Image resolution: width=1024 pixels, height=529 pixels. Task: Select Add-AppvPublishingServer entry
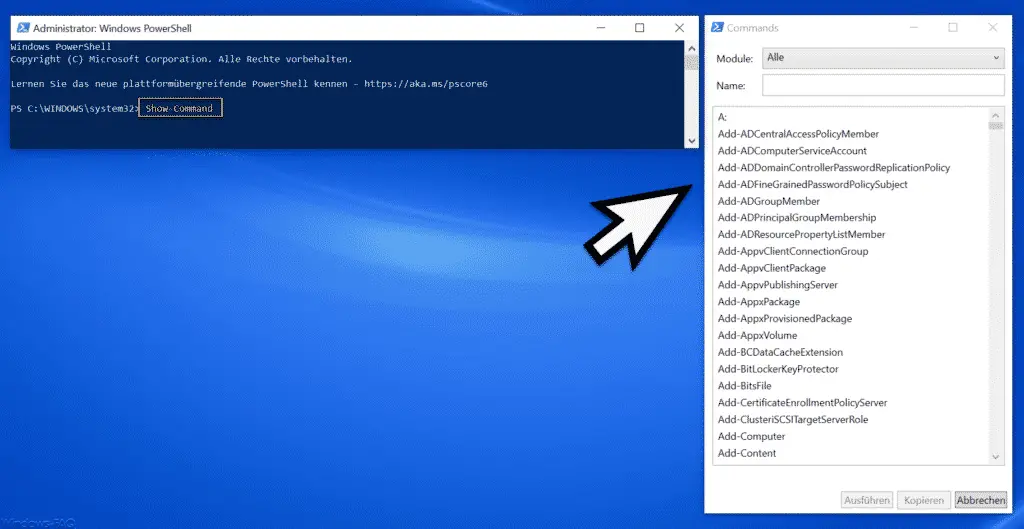[778, 285]
